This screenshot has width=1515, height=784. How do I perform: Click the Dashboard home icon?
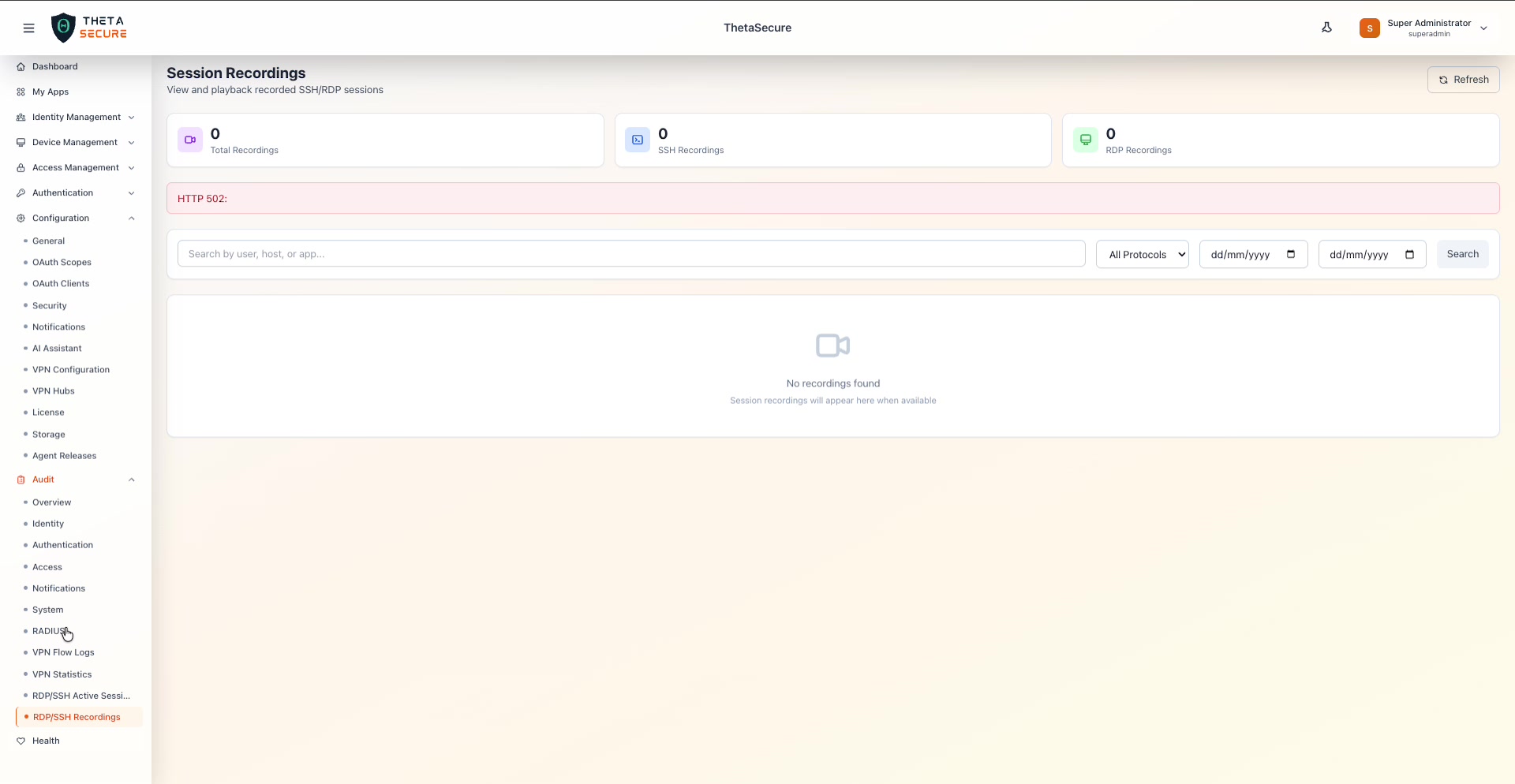pos(20,66)
